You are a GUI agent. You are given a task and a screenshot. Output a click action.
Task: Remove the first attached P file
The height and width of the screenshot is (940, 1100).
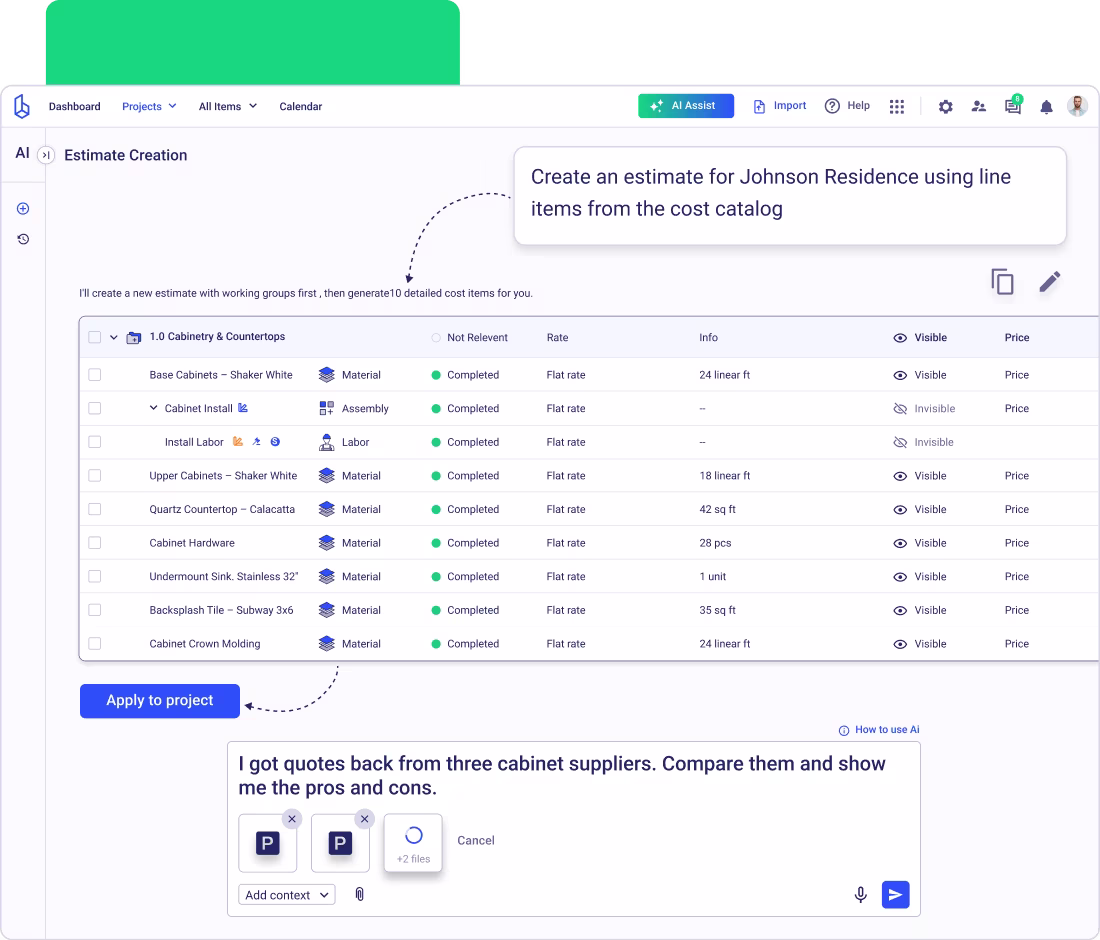coord(292,819)
